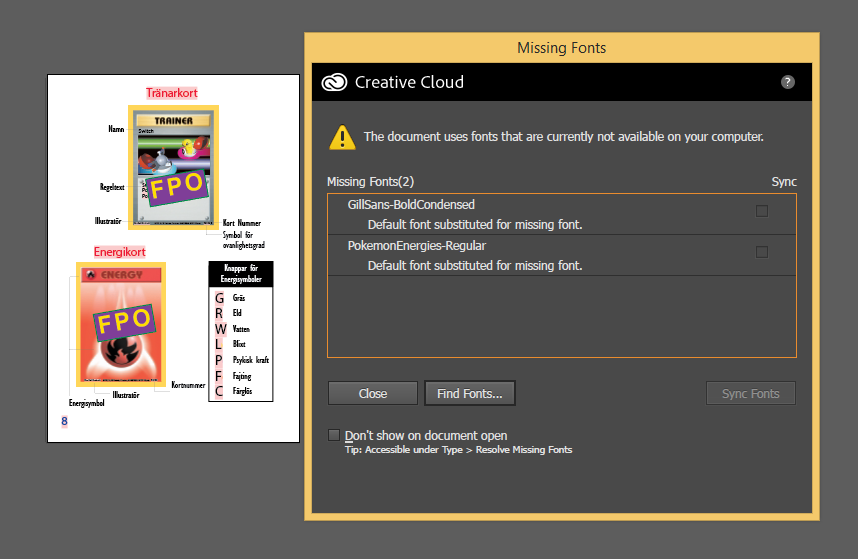Click the Knappar för Energisymboler header
This screenshot has width=858, height=559.
tap(241, 273)
